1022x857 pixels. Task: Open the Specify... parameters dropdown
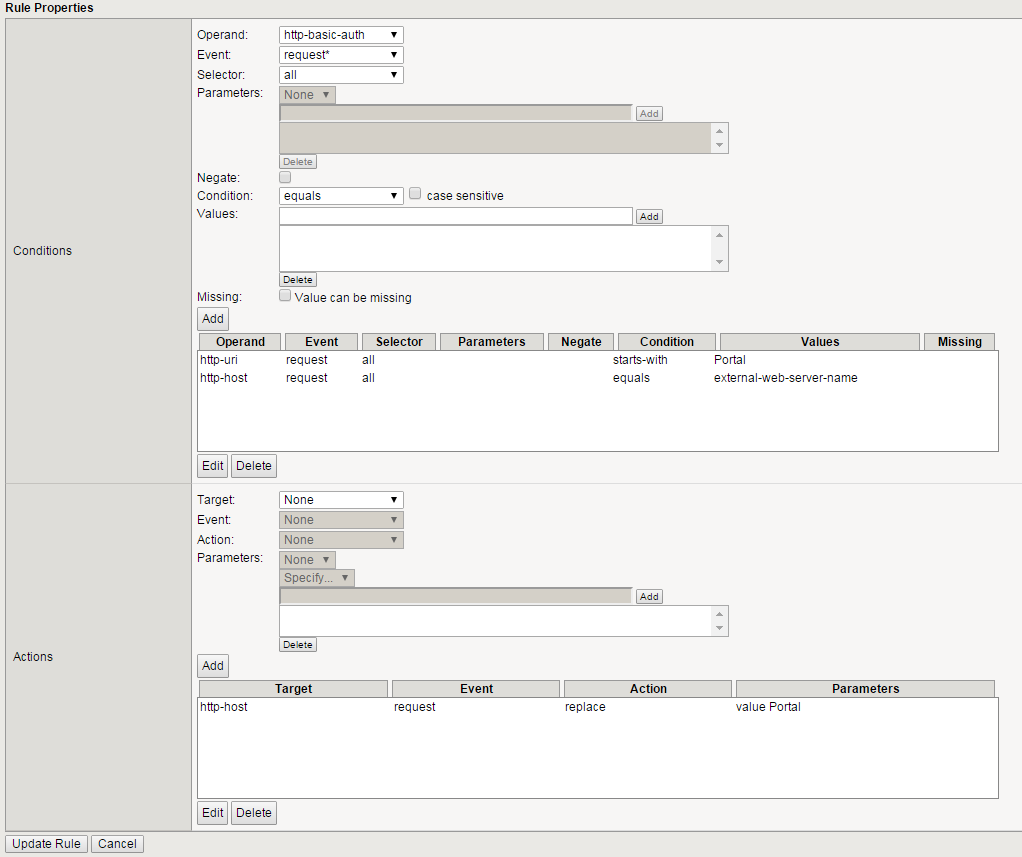tap(316, 577)
